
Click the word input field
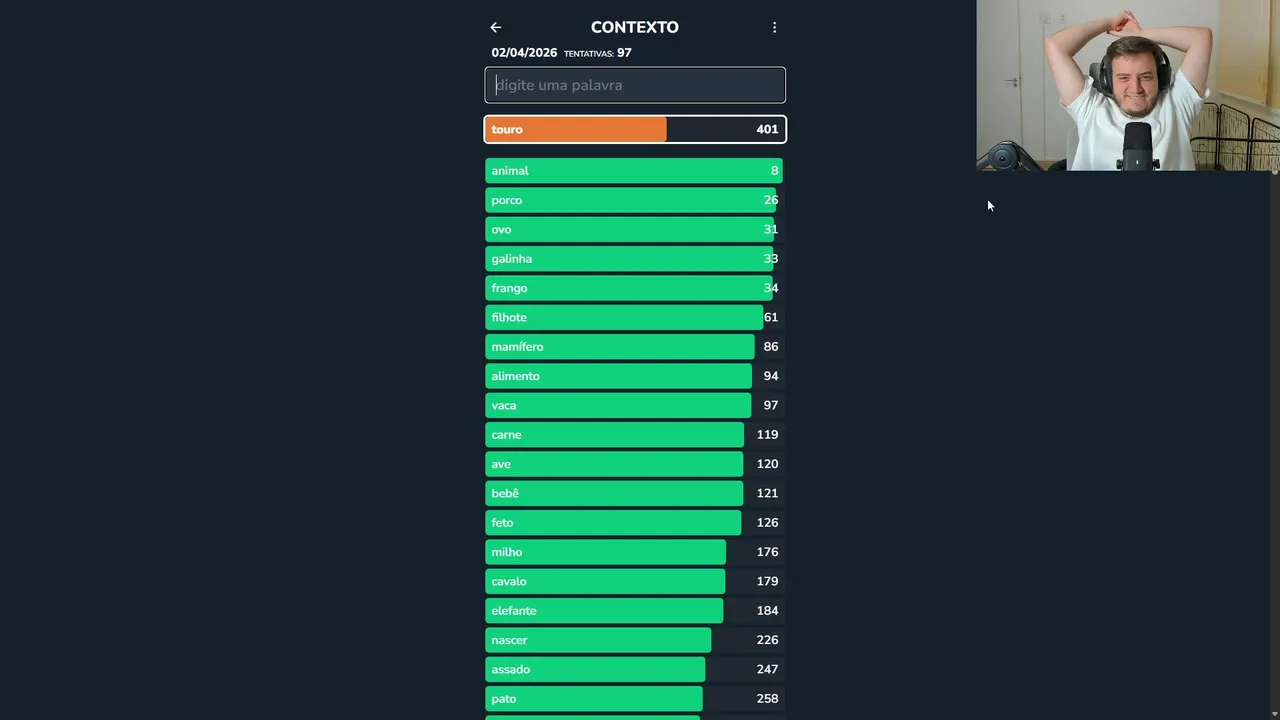635,85
